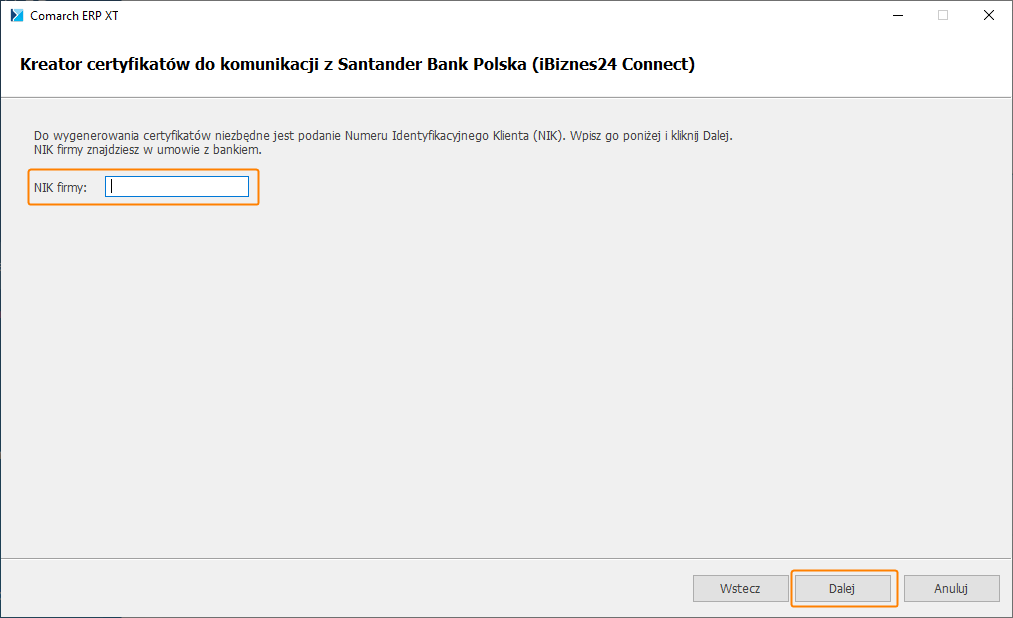Click "(NIK)" abbreviation in the instruction text
Screen dimensions: 1013x618
[546, 135]
